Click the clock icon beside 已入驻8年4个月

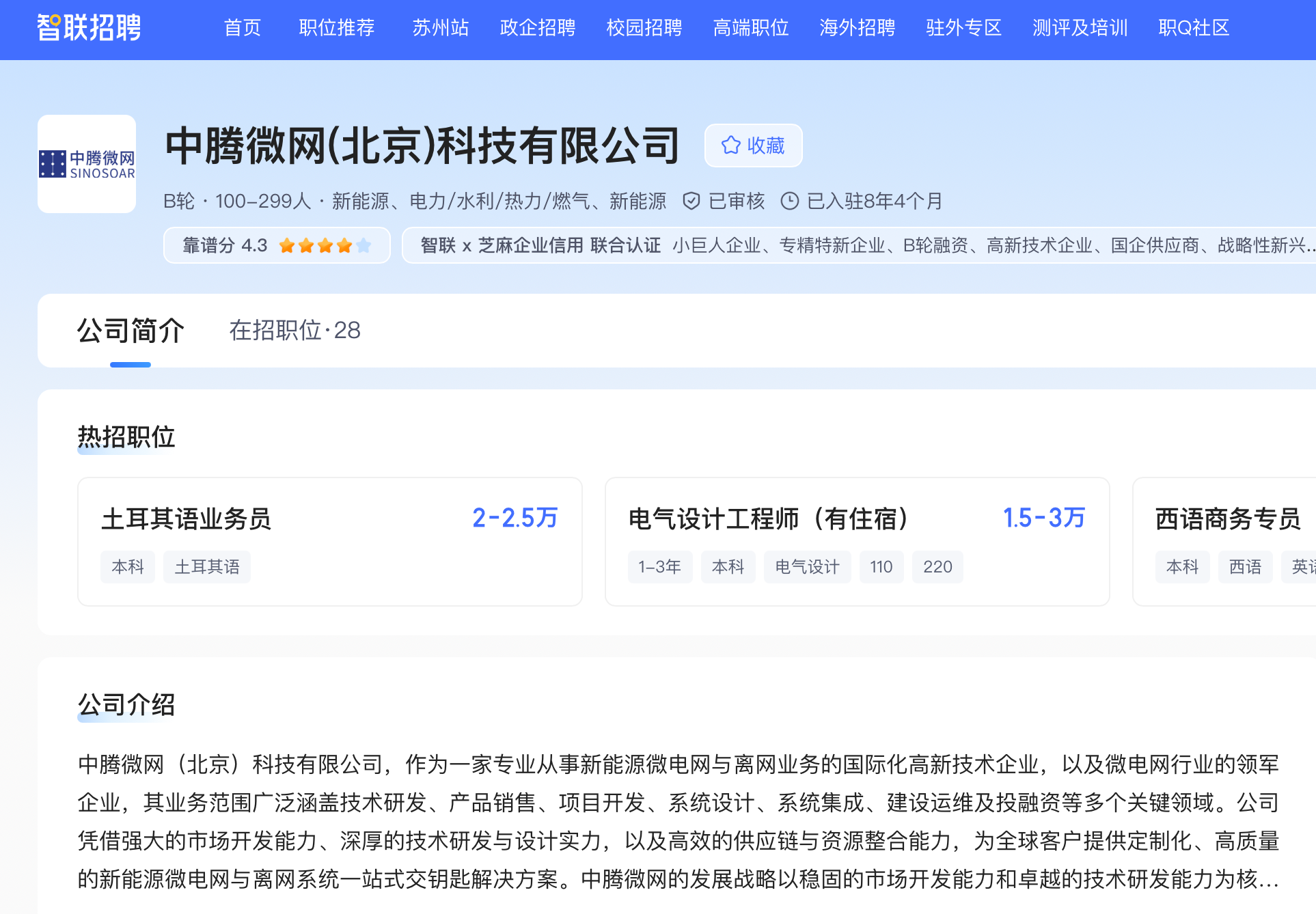[x=789, y=201]
